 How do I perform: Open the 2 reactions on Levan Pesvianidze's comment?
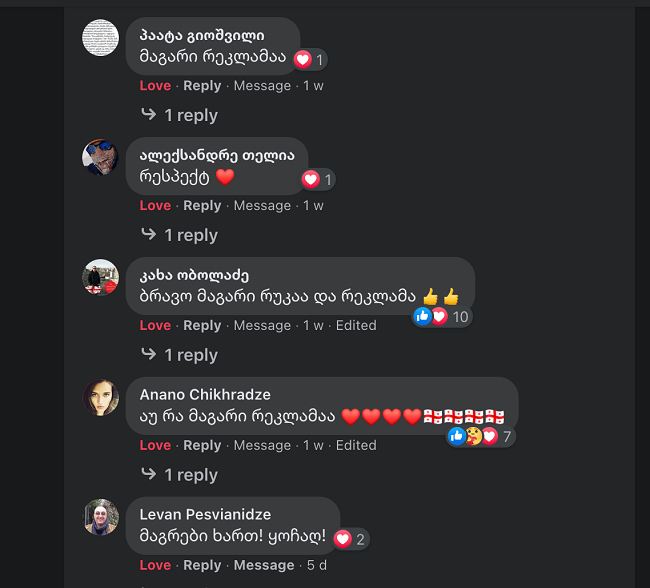[x=351, y=539]
